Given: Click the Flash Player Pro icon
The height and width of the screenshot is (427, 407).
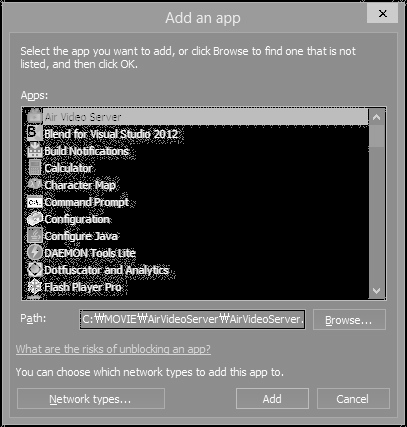Looking at the screenshot, I should (35, 287).
